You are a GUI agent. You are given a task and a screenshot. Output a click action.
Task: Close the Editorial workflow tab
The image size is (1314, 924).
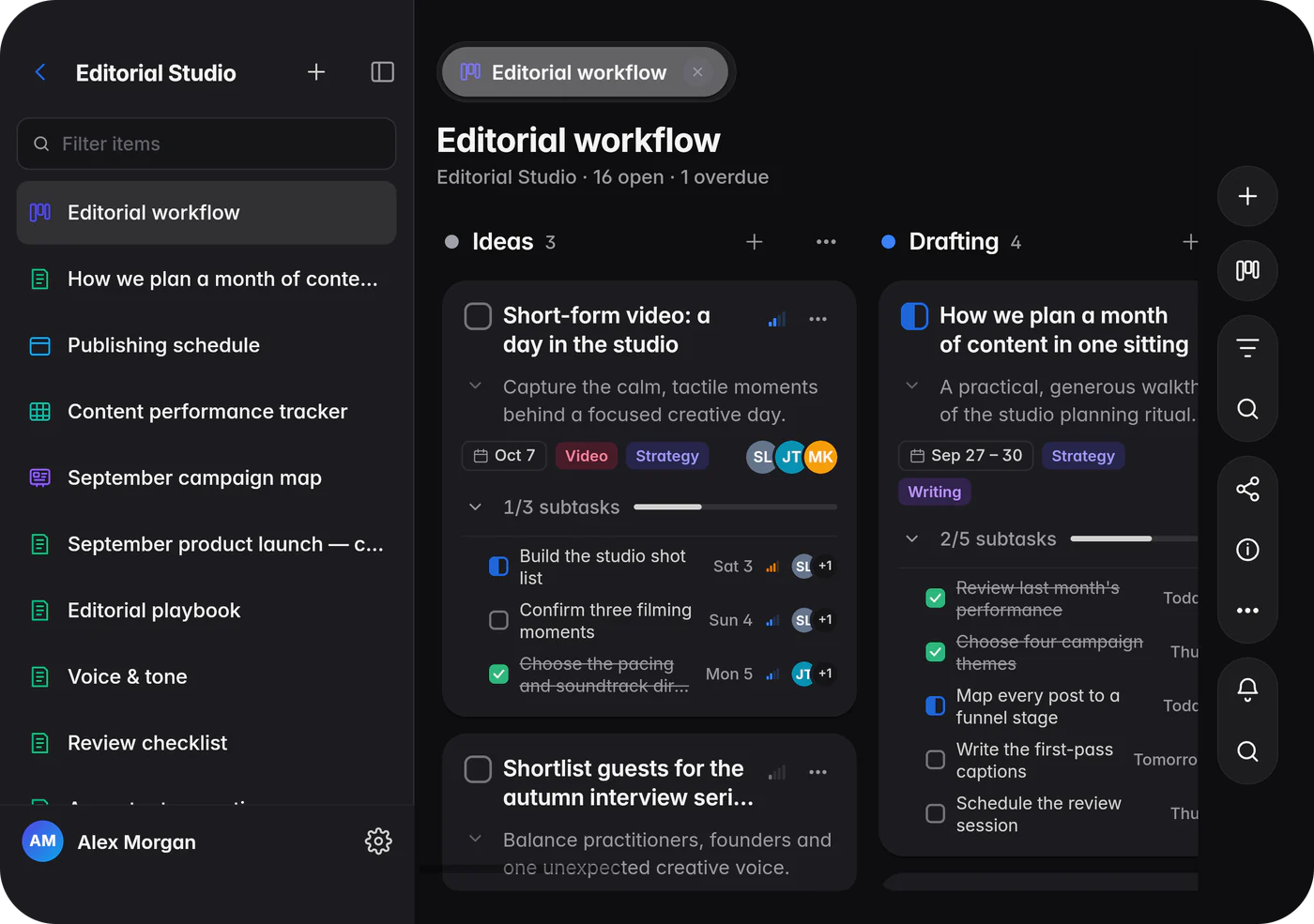coord(697,72)
